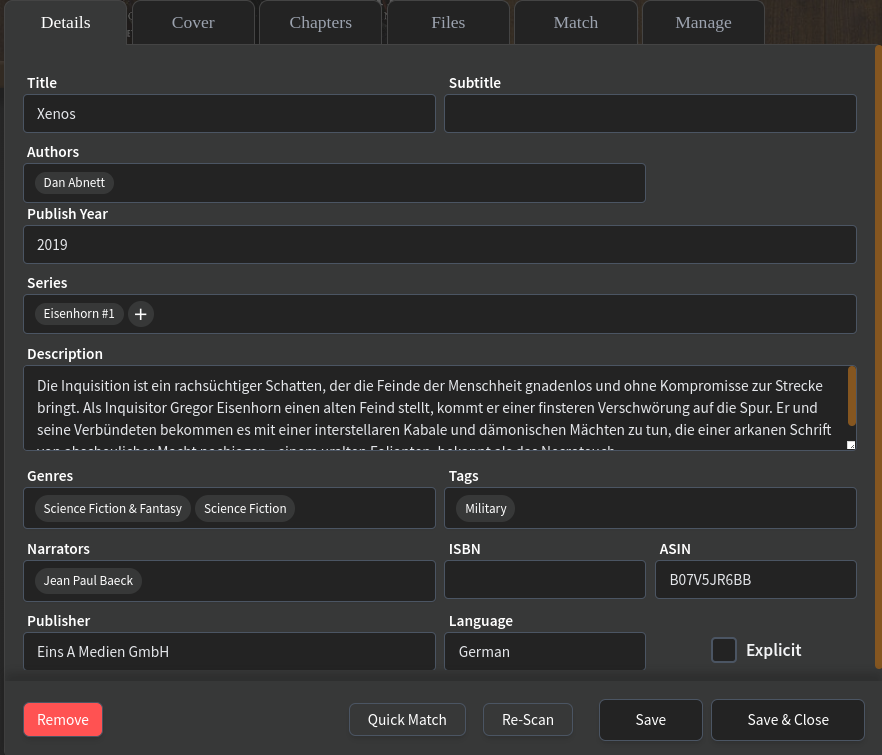
Task: Trigger a Re-Scan of the item
Action: pyautogui.click(x=527, y=719)
